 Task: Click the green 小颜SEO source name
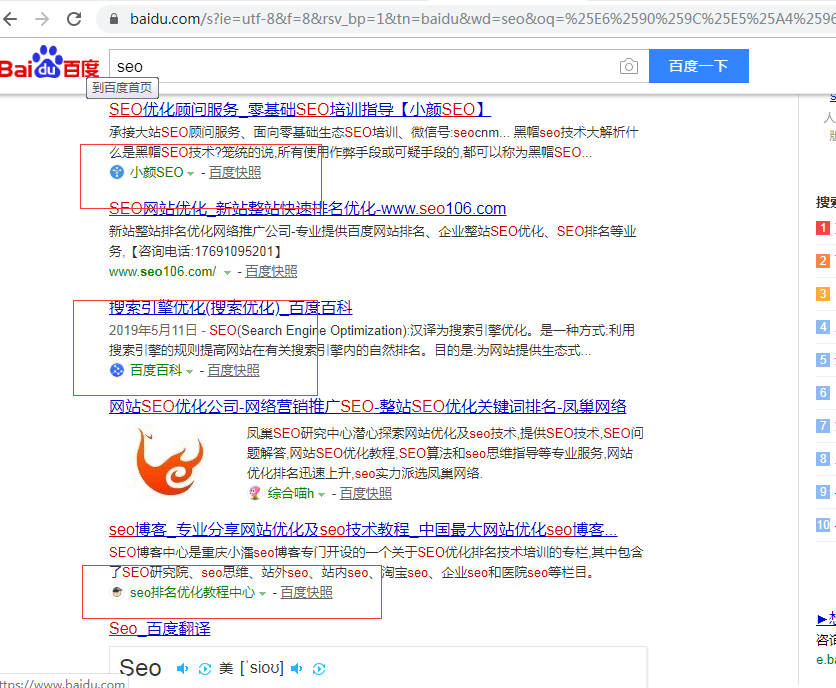156,172
